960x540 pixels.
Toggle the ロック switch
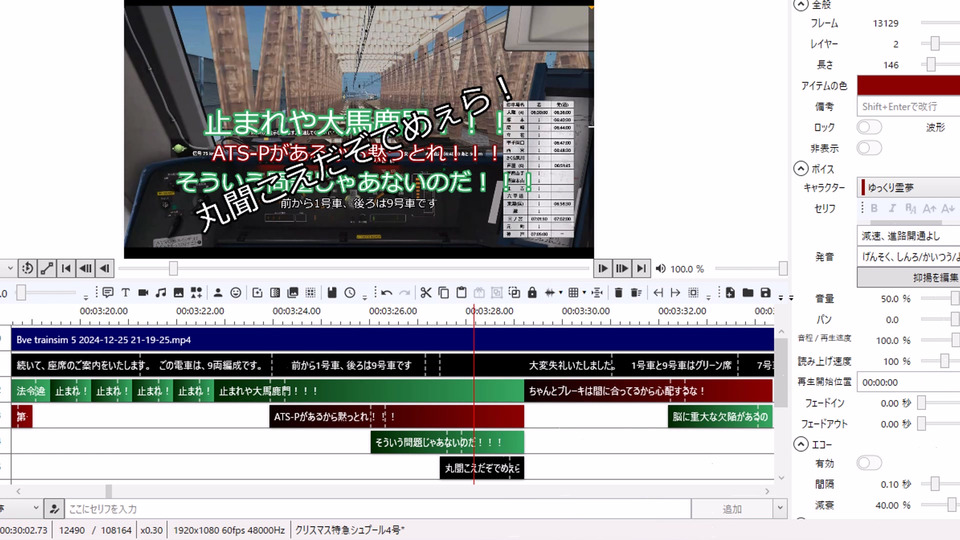(869, 127)
